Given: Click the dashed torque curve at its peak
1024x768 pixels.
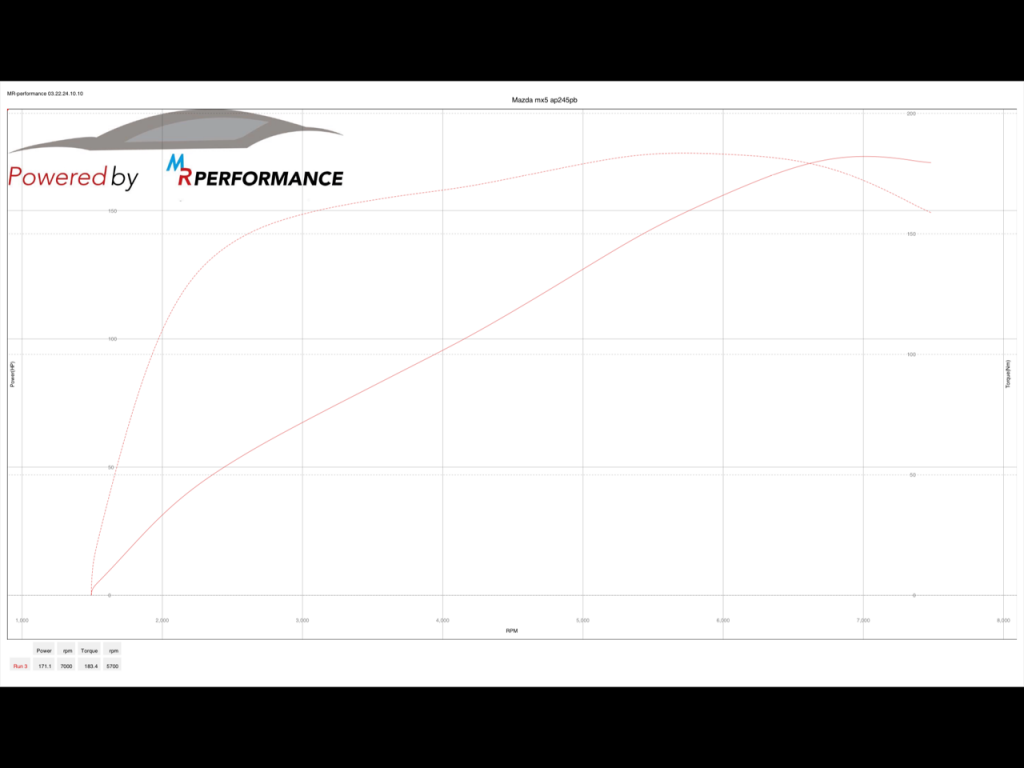Looking at the screenshot, I should [680, 153].
